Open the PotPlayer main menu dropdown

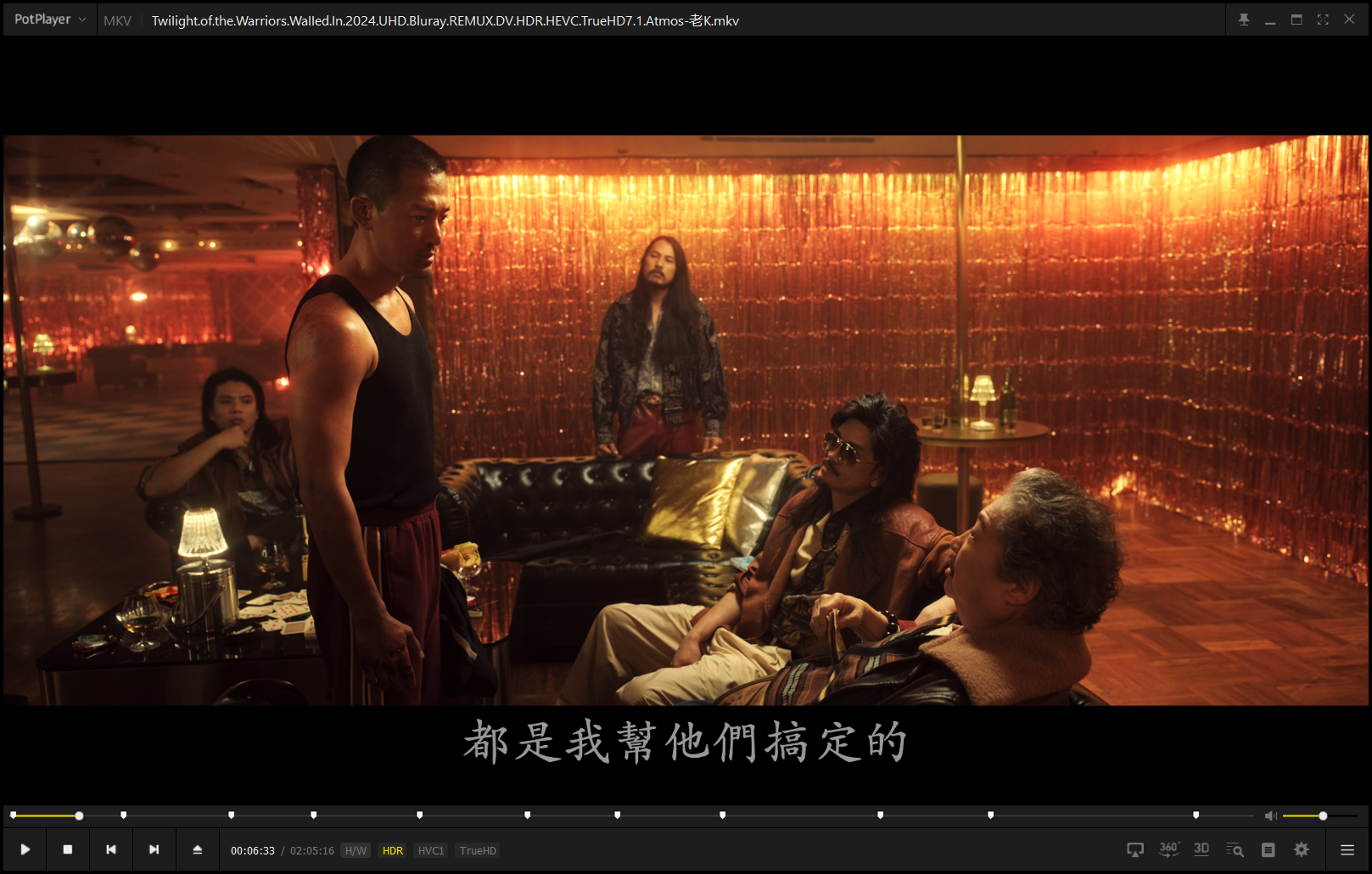coord(49,20)
